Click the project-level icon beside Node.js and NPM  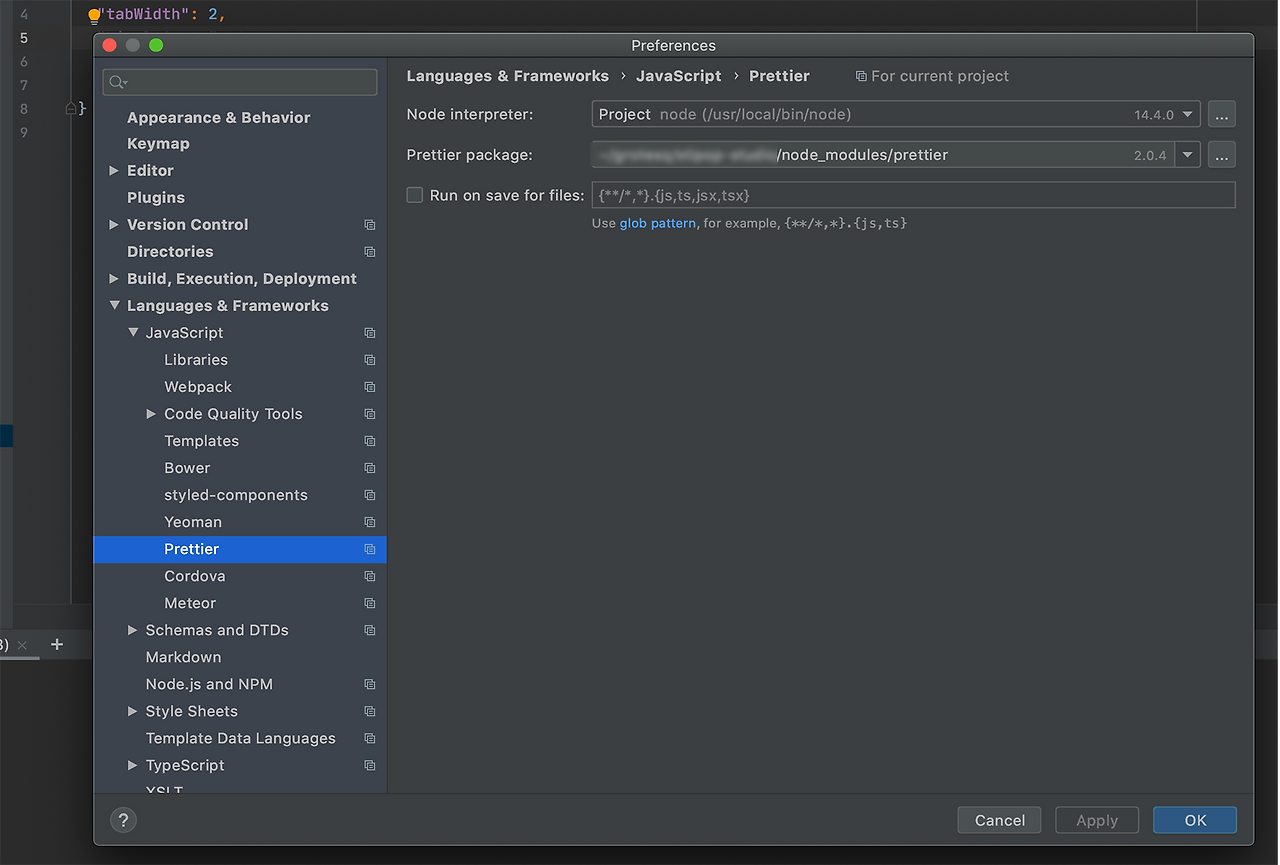[370, 684]
